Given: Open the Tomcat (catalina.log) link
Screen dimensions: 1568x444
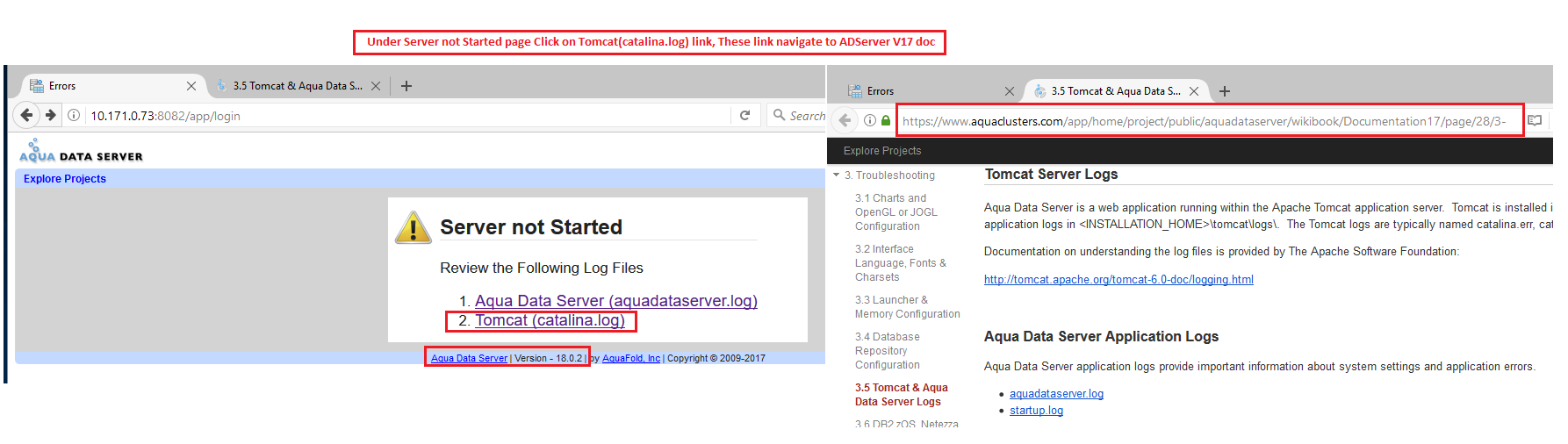Looking at the screenshot, I should (550, 321).
